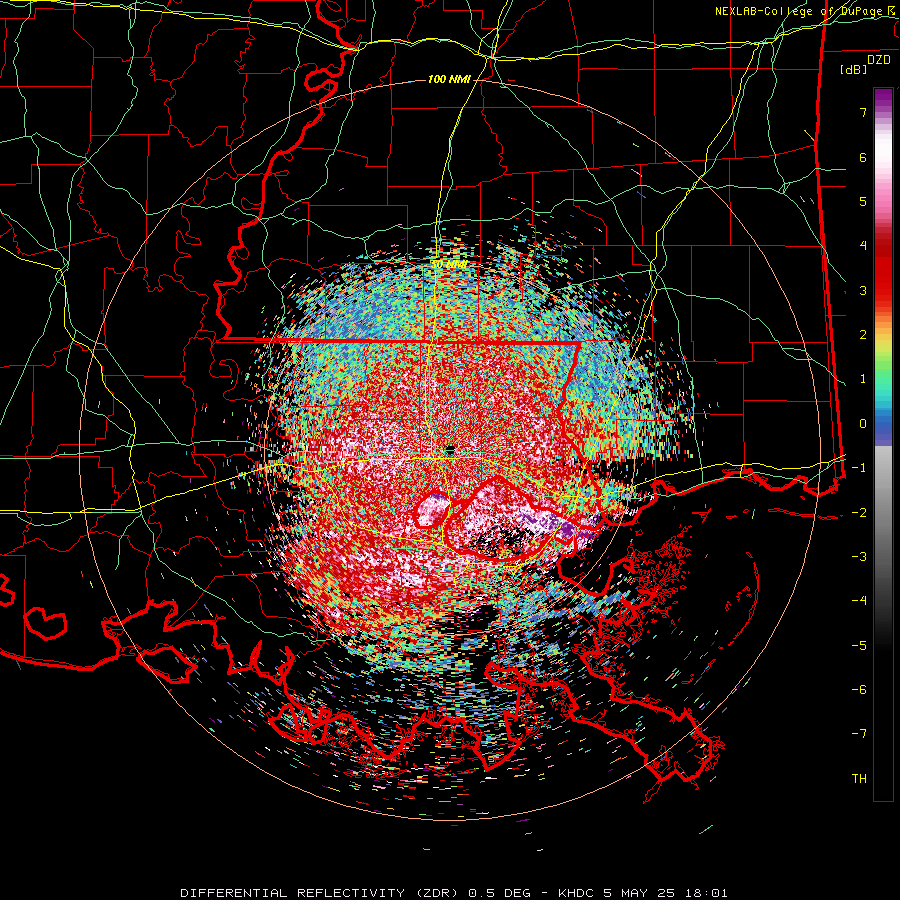Click the [dB] unit label
This screenshot has height=900, width=900.
[853, 69]
